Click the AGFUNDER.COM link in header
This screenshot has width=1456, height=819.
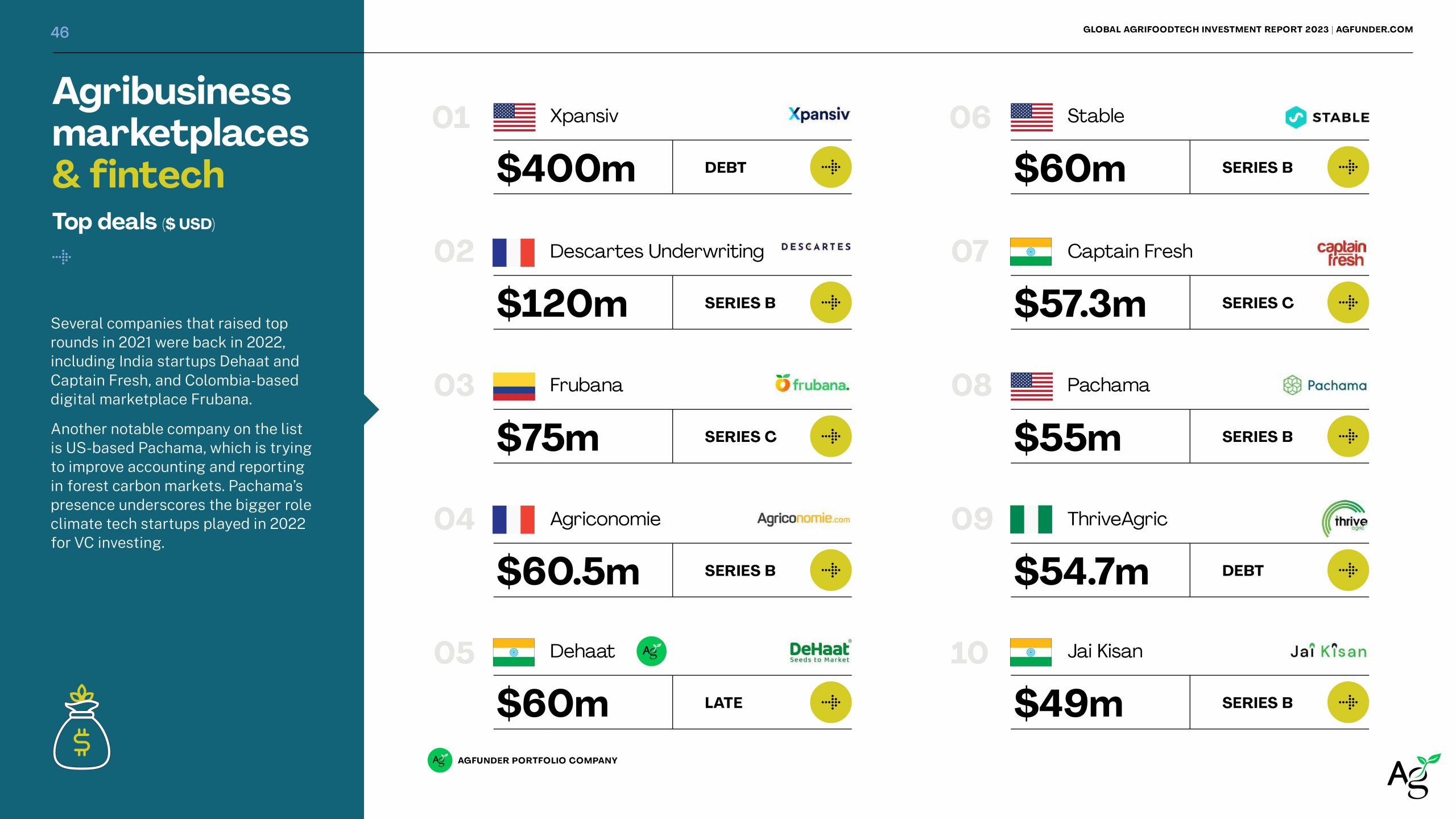pos(1374,30)
